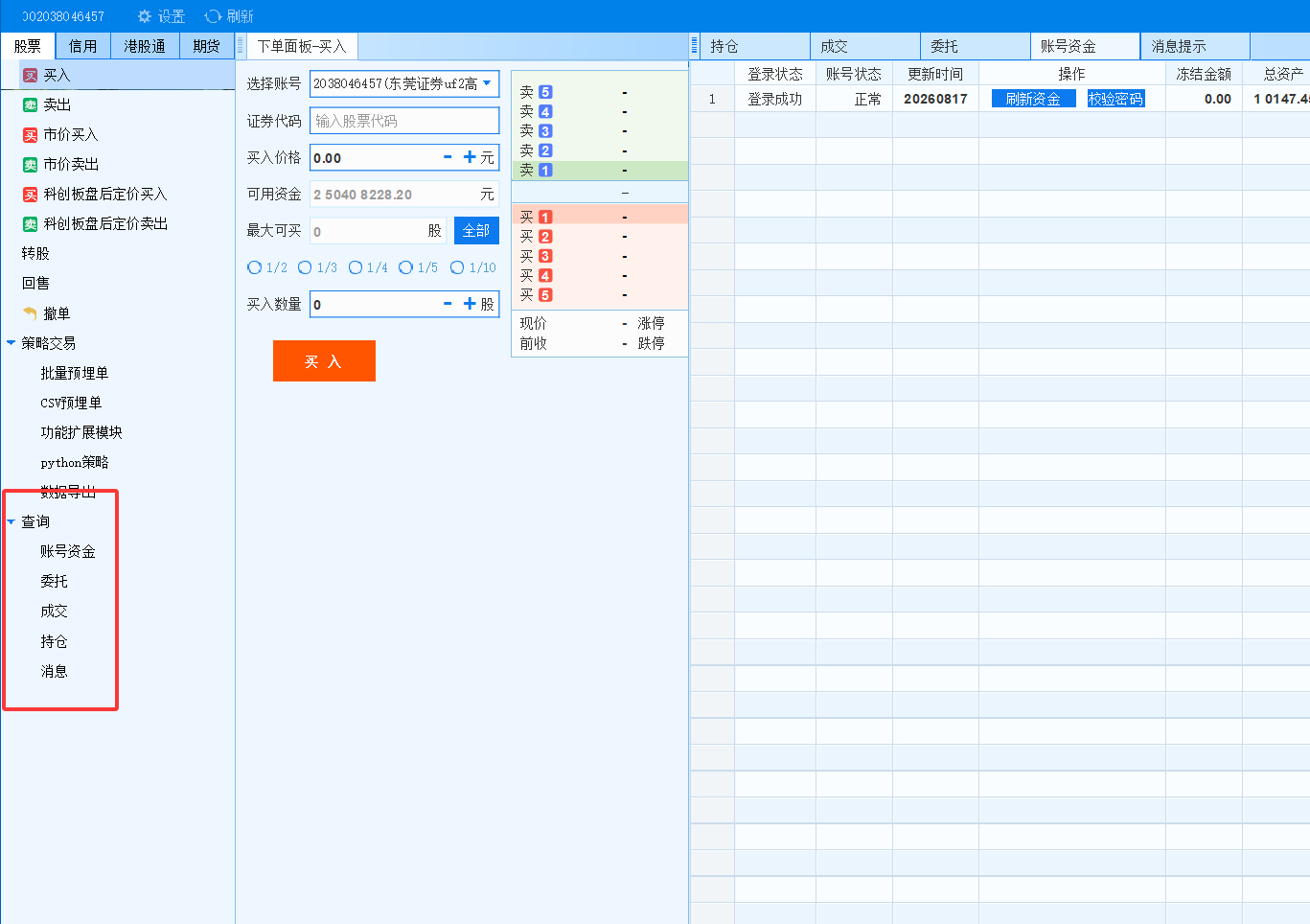Viewport: 1310px width, 924px height.
Task: Select the 买 2 order book level
Action: pyautogui.click(x=600, y=237)
